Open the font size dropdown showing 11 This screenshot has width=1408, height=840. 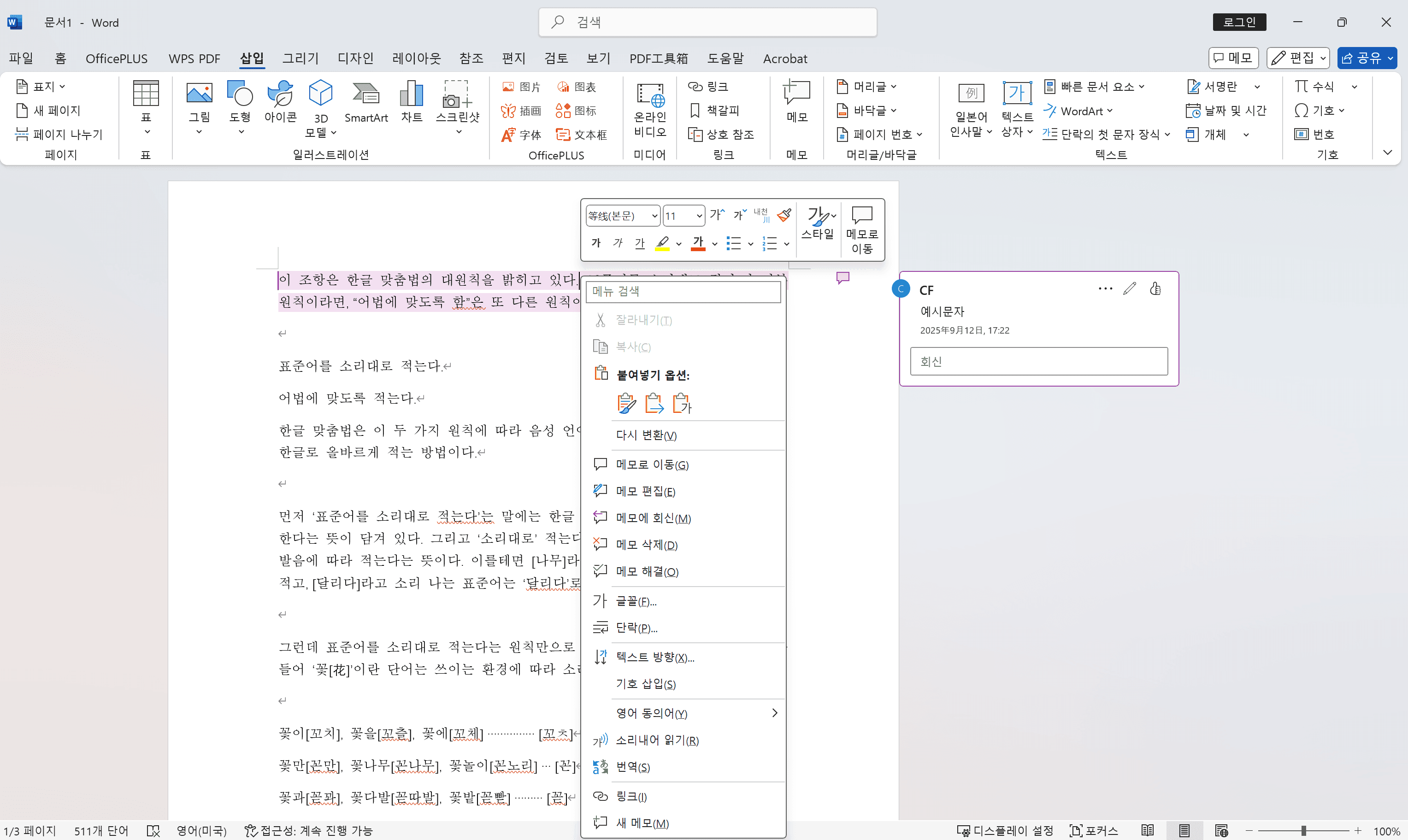pyautogui.click(x=699, y=216)
